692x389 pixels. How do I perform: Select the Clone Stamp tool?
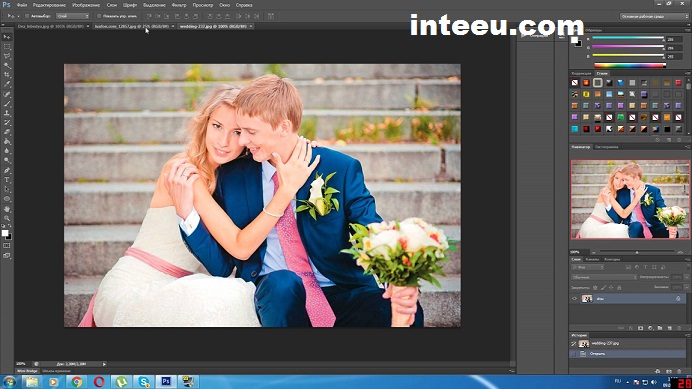[7, 113]
